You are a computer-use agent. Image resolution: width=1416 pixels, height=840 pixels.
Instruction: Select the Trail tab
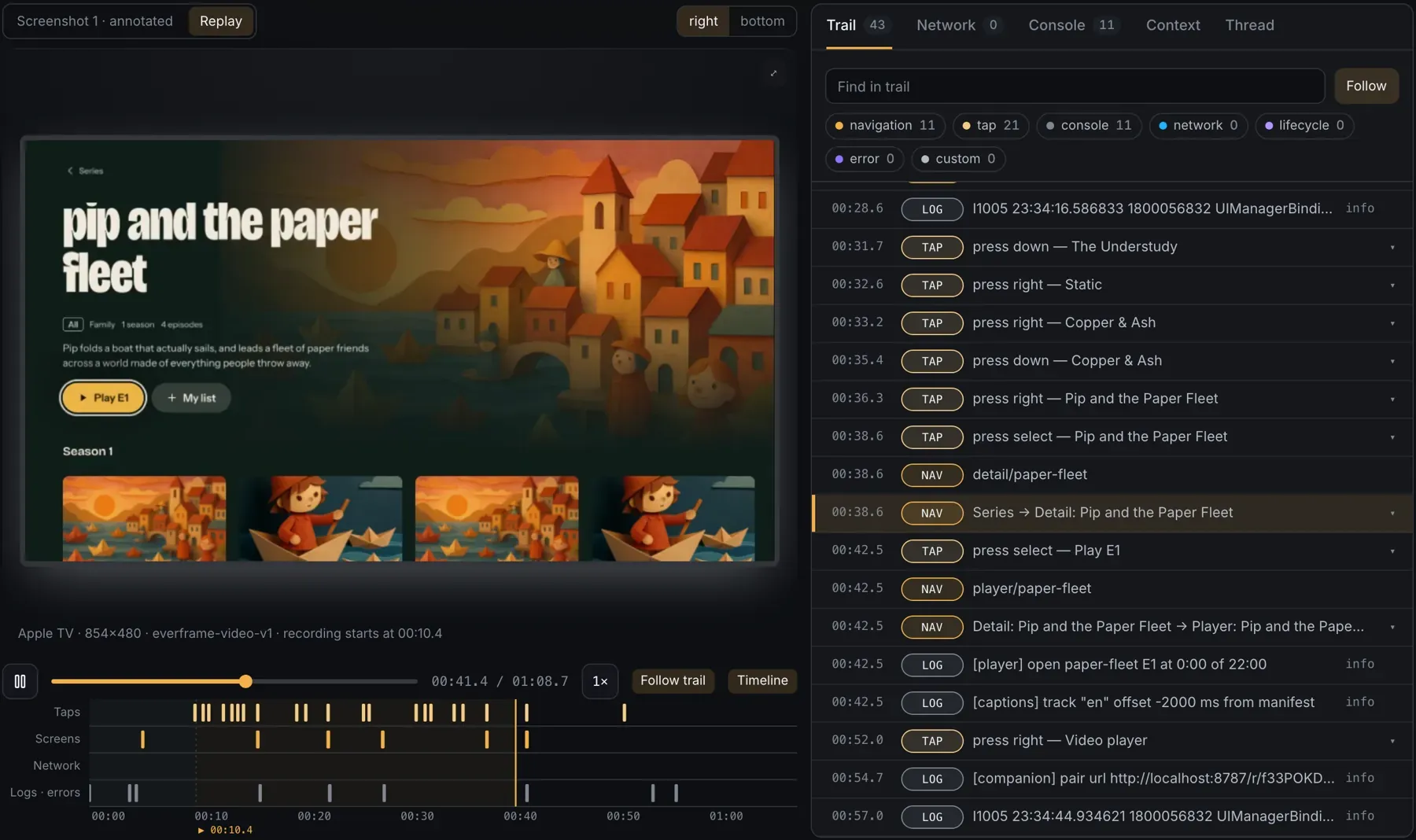[x=857, y=25]
